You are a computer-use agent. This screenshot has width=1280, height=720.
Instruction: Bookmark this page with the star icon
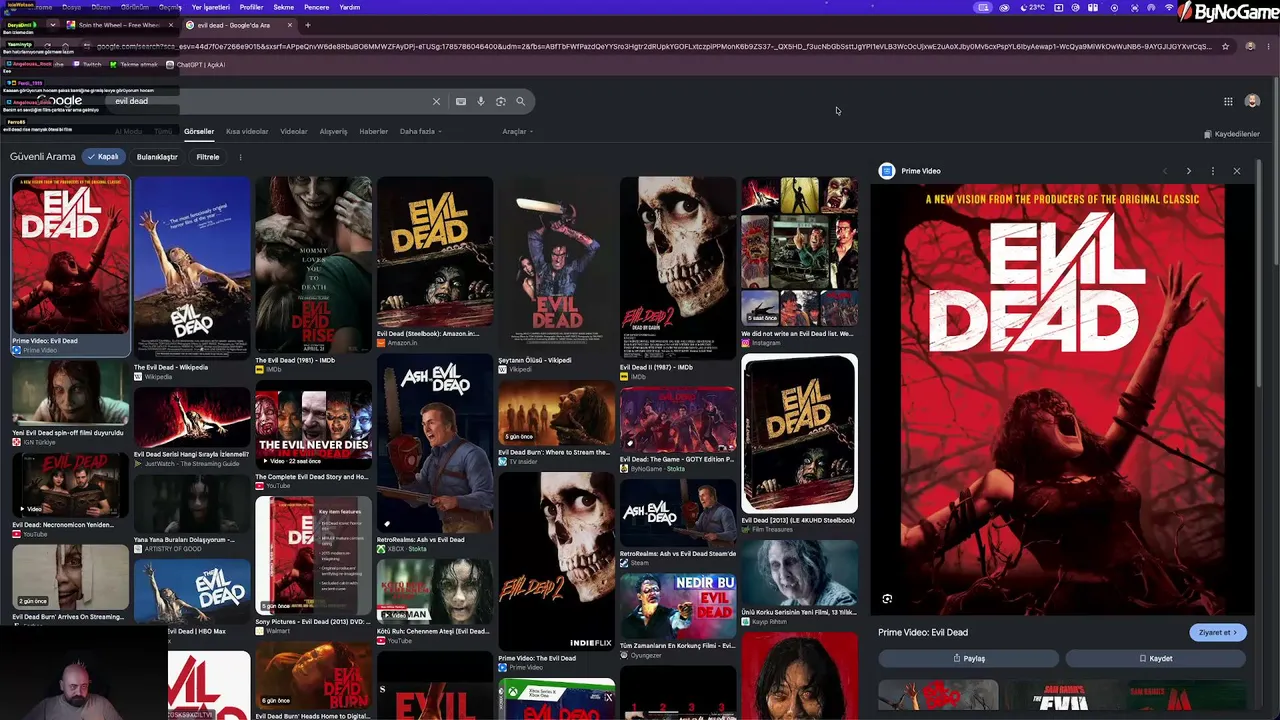pos(1225,46)
